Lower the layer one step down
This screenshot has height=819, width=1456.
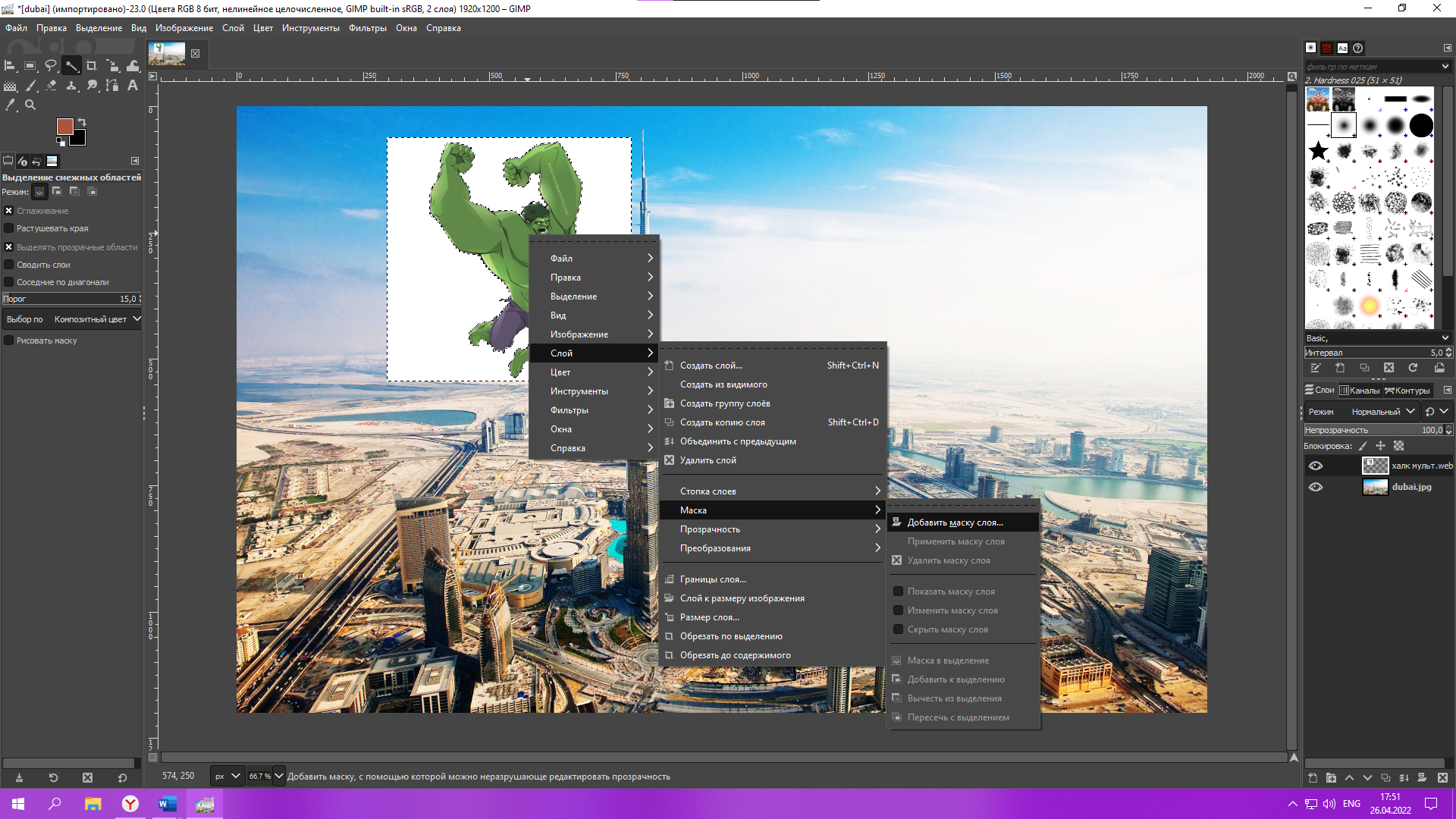point(1367,777)
